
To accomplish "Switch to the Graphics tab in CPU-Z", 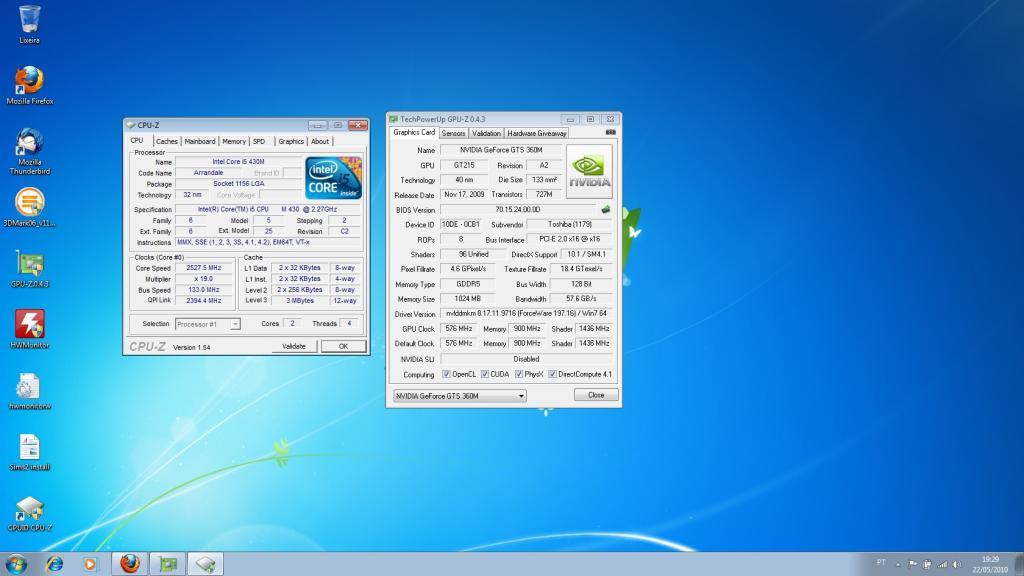I will click(291, 141).
